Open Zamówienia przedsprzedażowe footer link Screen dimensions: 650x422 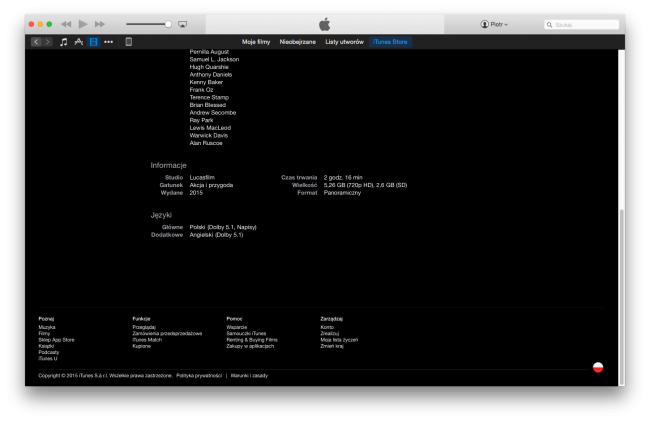tap(167, 333)
